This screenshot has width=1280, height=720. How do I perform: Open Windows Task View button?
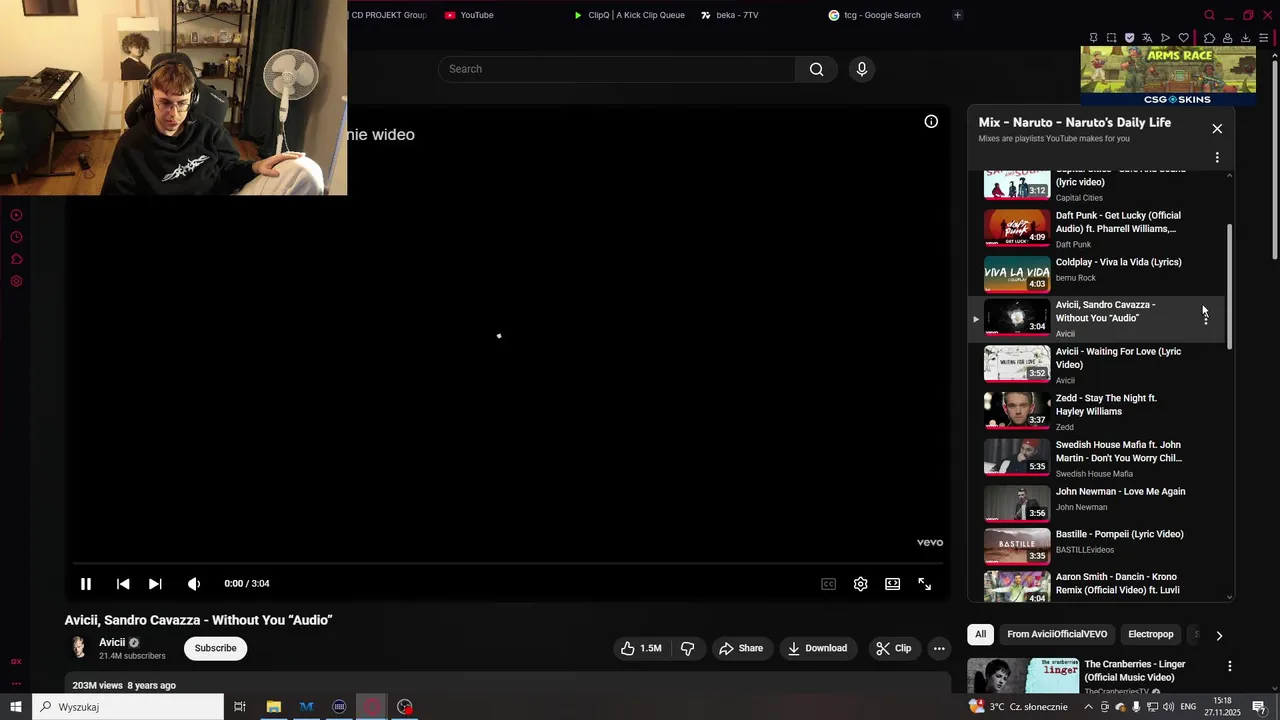[240, 707]
